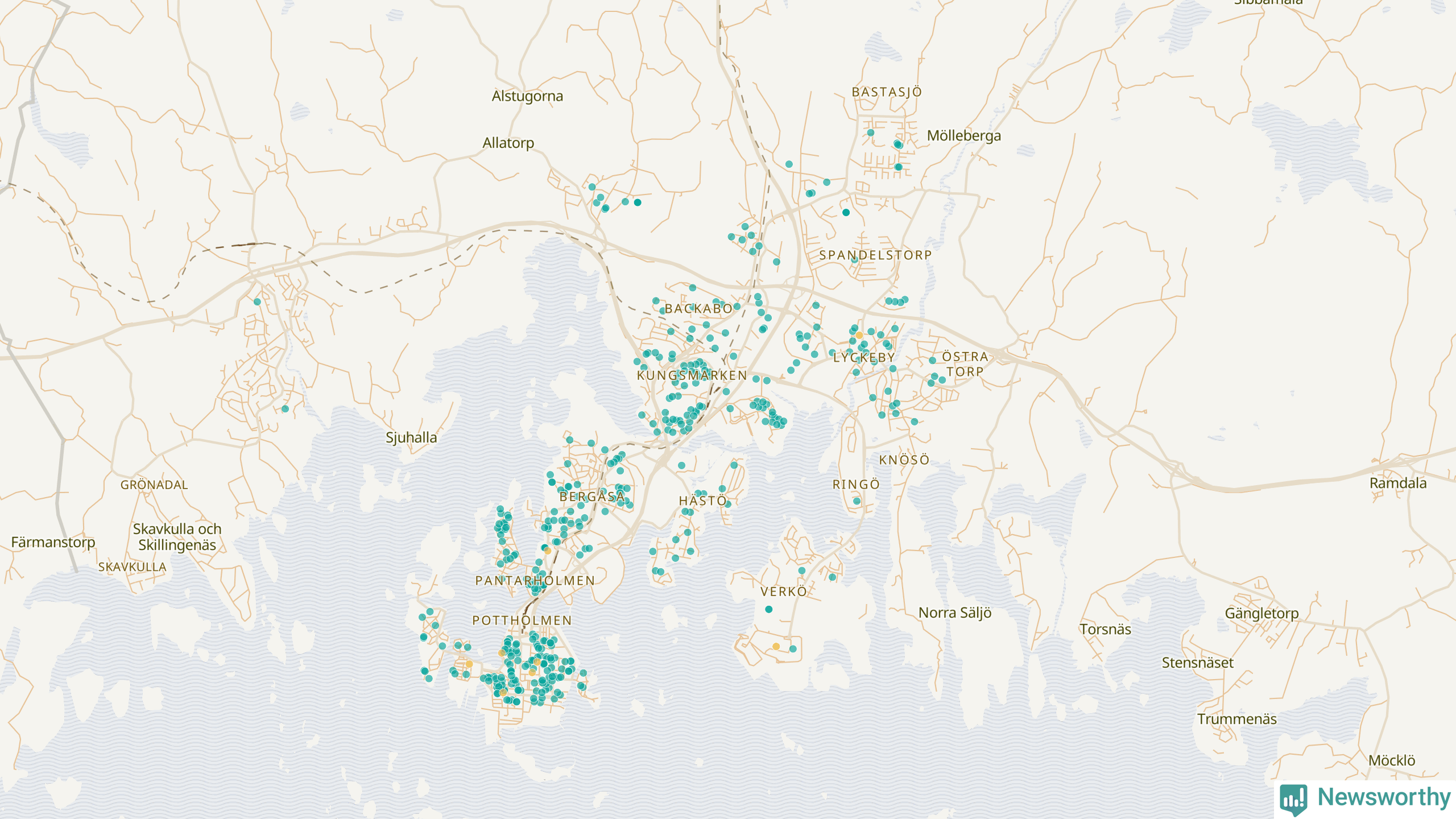Click the Färmanstorp place label
The image size is (1456, 819).
click(x=53, y=542)
